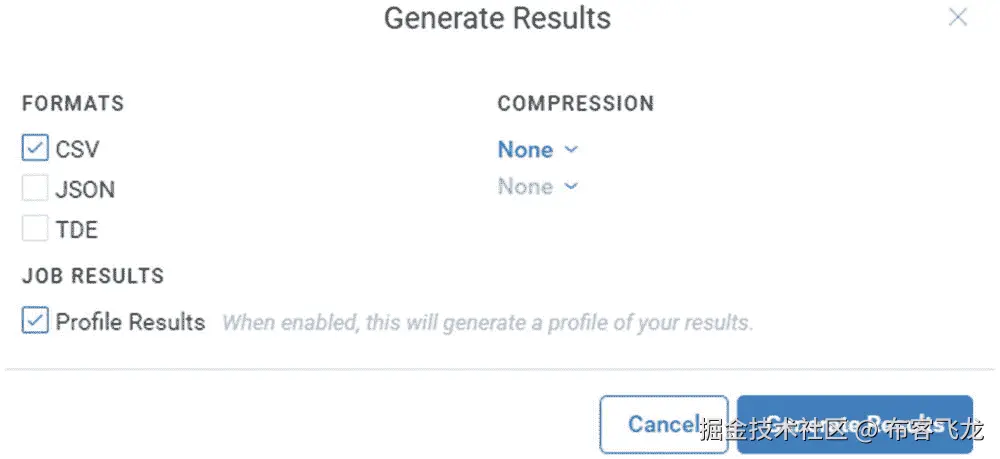Select the JSON label text
Screen dimensions: 1000x459
point(85,190)
